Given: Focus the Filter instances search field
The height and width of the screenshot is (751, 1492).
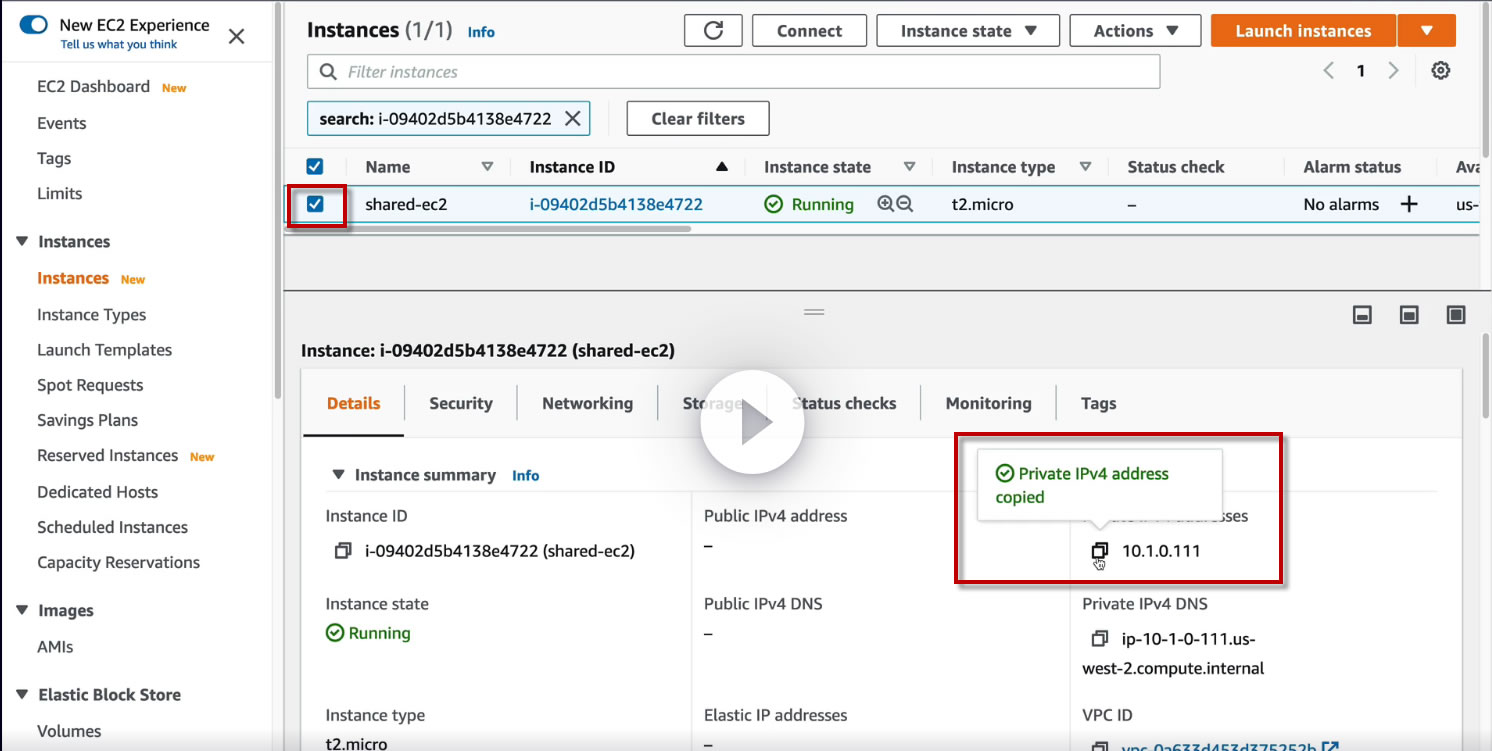Looking at the screenshot, I should point(733,72).
